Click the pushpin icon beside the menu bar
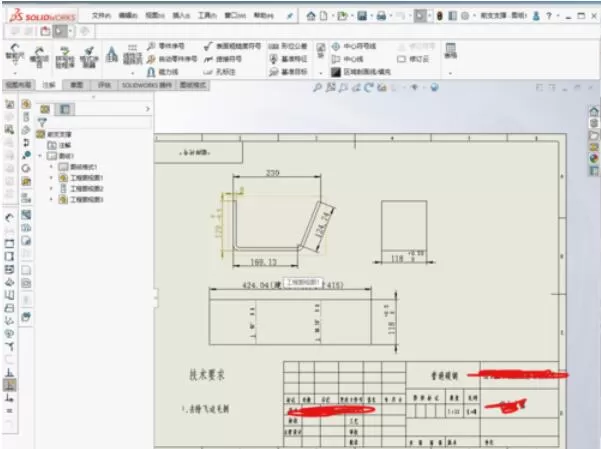This screenshot has width=601, height=449. click(x=290, y=16)
